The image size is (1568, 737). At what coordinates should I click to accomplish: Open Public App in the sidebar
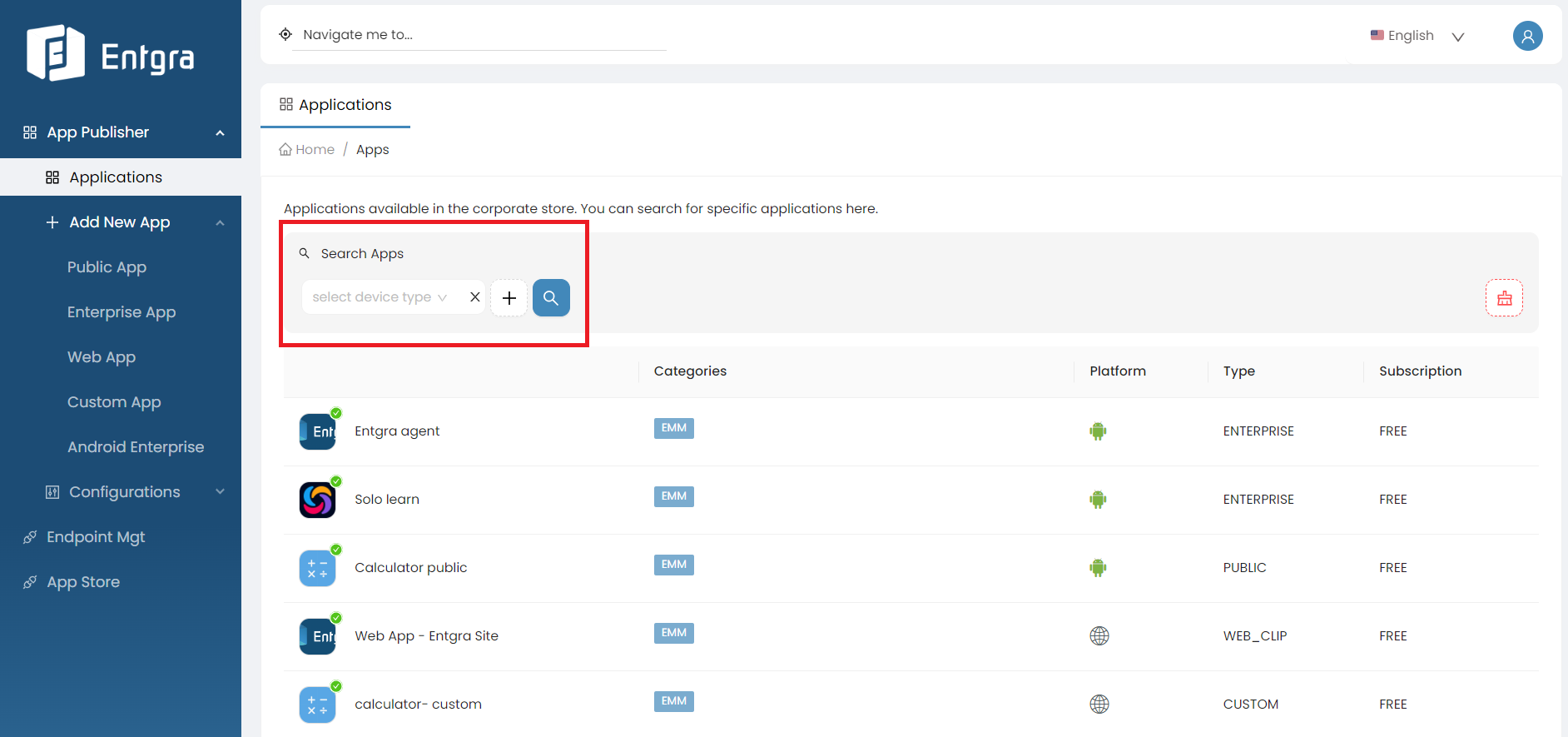coord(107,267)
